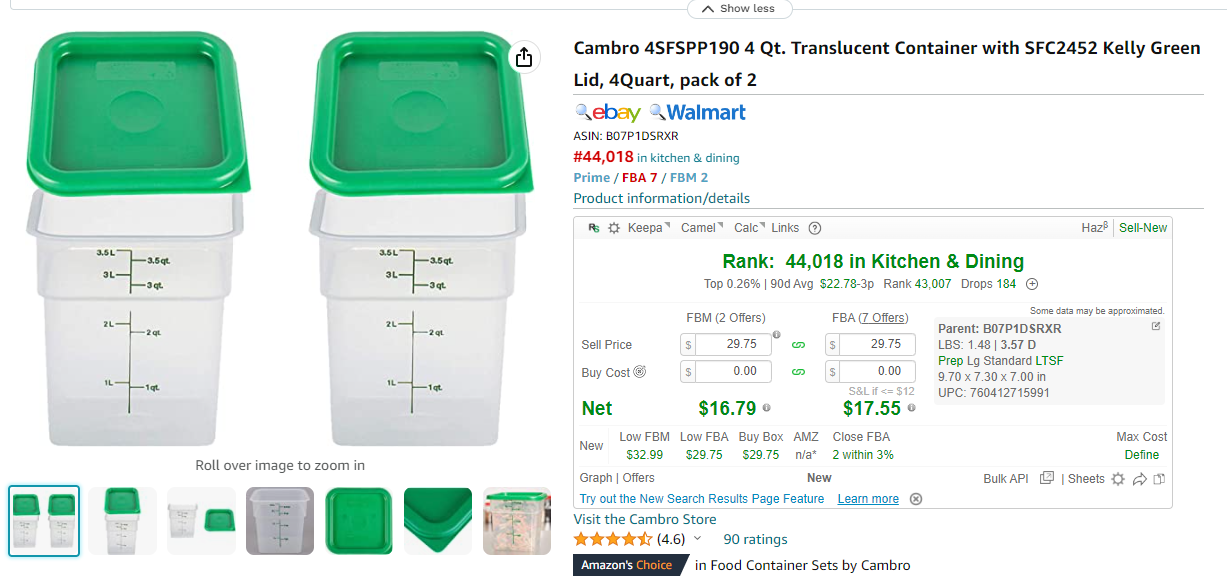The image size is (1227, 586).
Task: Click the share icon on product image
Action: point(524,57)
